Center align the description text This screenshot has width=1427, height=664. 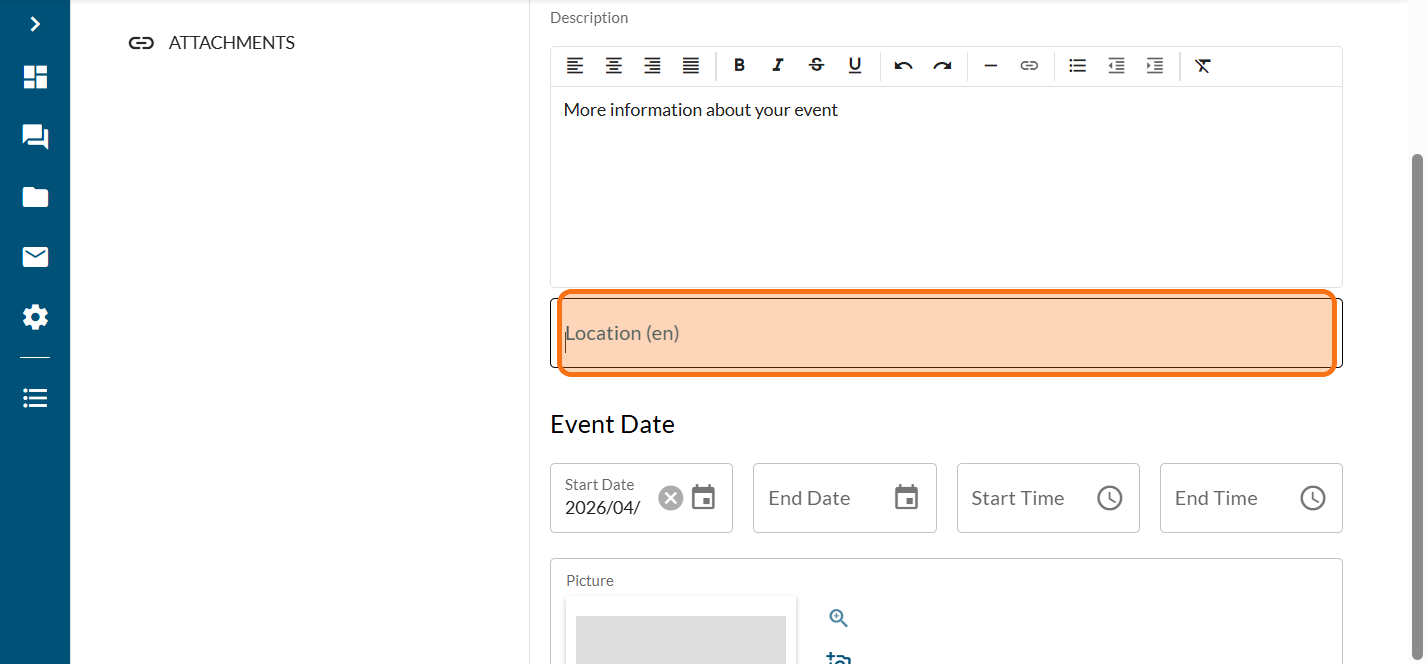click(613, 66)
